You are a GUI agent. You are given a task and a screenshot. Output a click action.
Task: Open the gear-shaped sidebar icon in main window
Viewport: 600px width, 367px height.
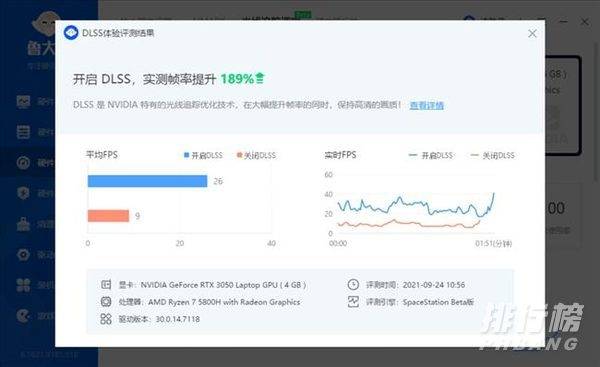23,254
